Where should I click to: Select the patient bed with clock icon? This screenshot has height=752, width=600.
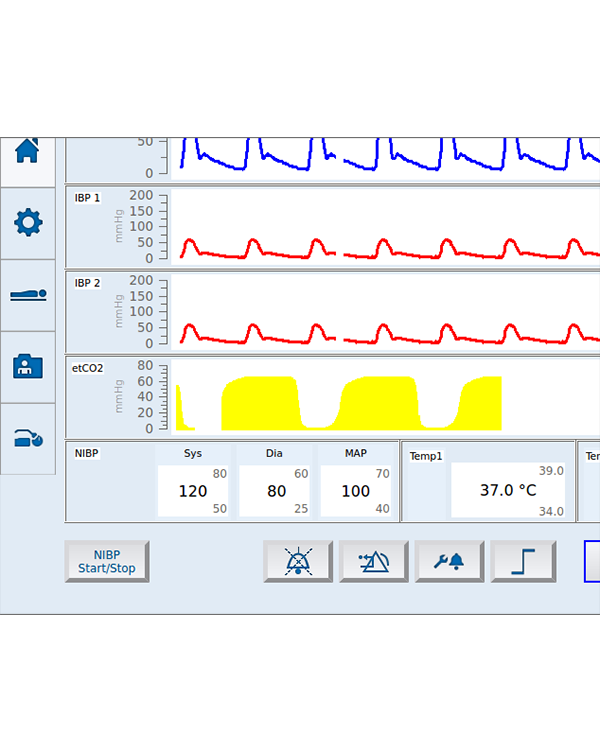28,438
